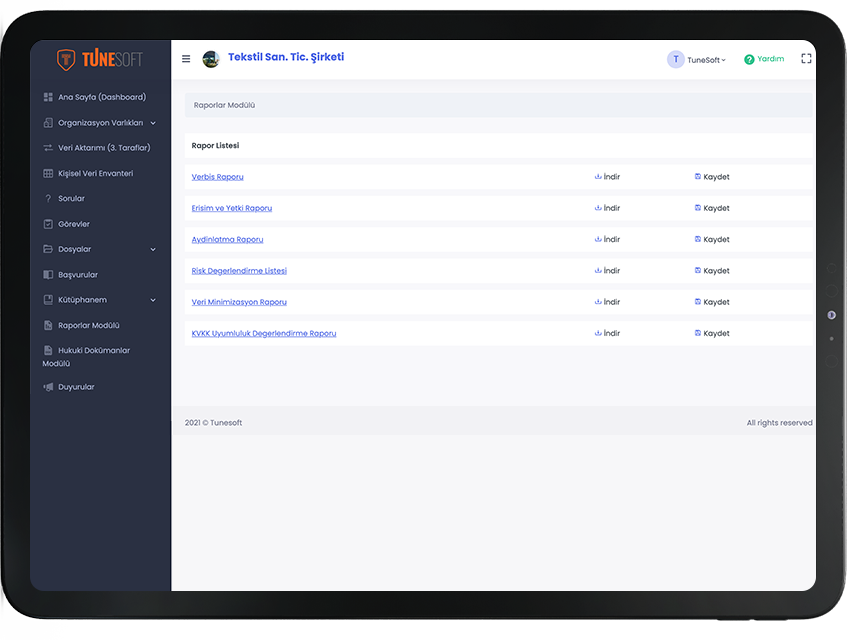Click the Tekstil San. Tic. Şirketi title
Viewport: 847px width, 640px height.
[286, 57]
